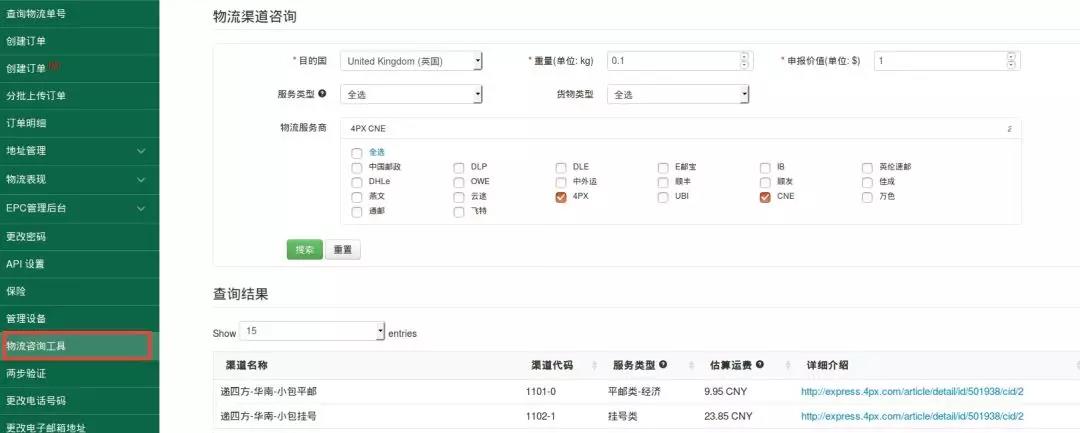
Task: Open the 目的国 United Kingdom dropdown
Action: click(411, 61)
